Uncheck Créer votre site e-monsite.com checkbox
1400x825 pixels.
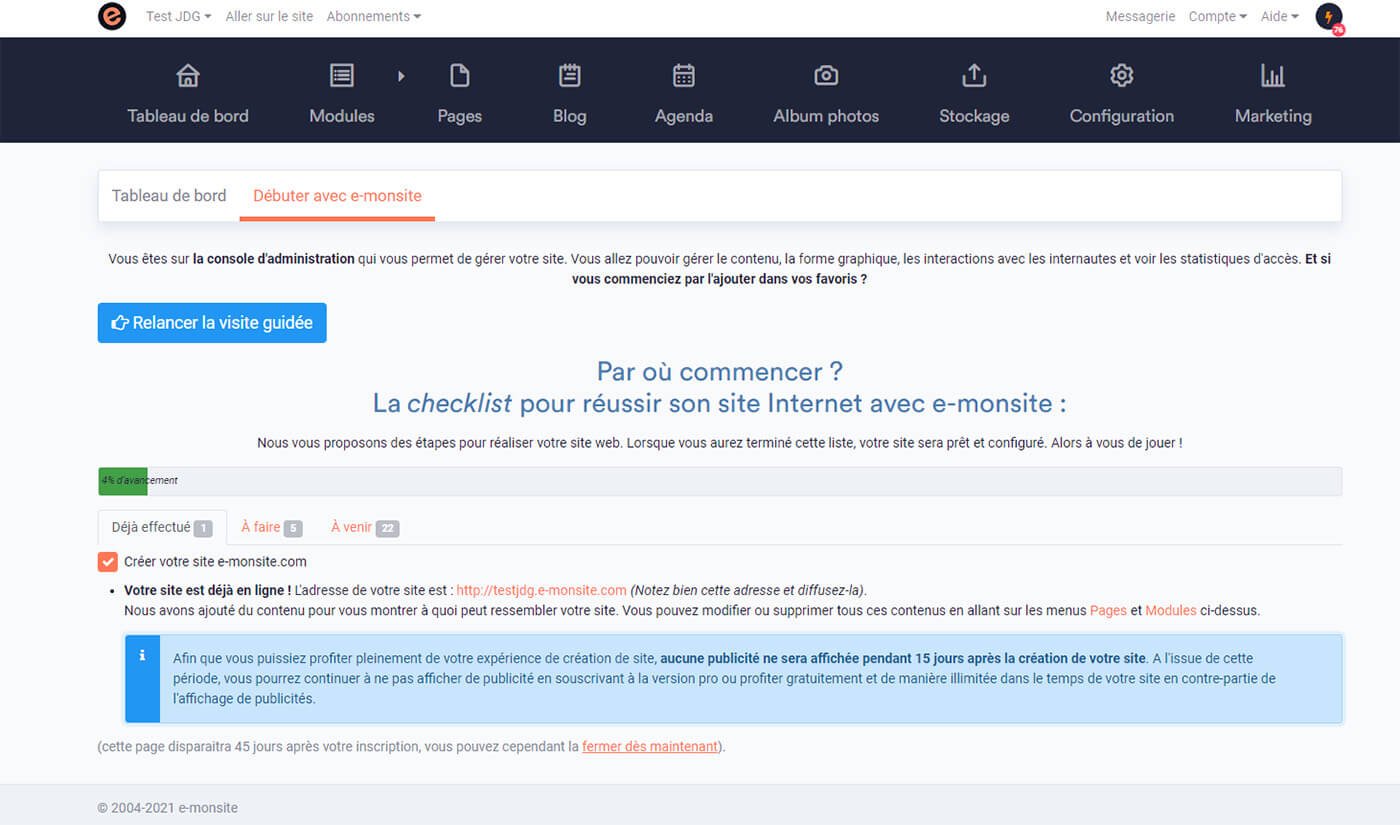coord(108,561)
